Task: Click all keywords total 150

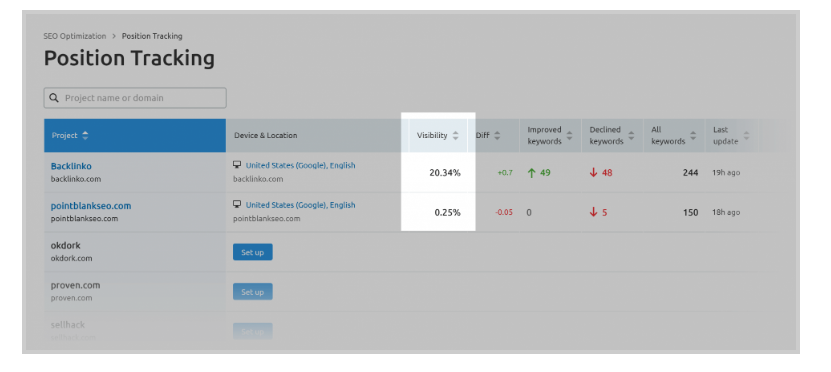Action: pyautogui.click(x=691, y=212)
